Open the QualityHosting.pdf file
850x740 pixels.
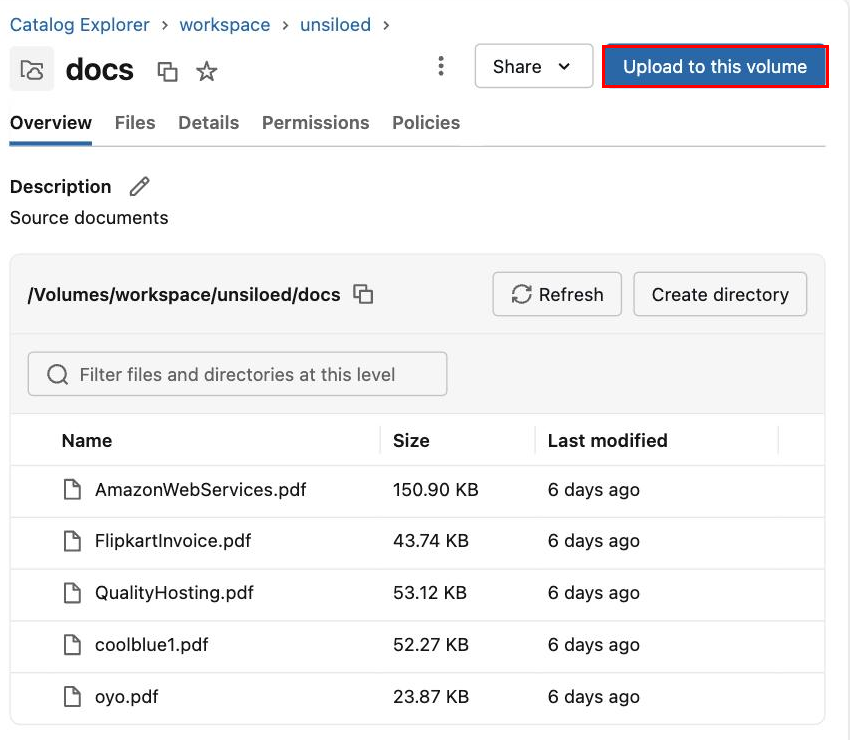[174, 593]
